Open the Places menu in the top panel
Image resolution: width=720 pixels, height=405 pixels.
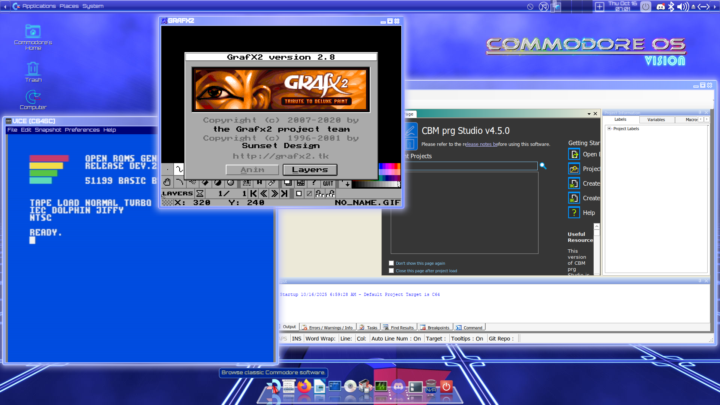tap(69, 6)
